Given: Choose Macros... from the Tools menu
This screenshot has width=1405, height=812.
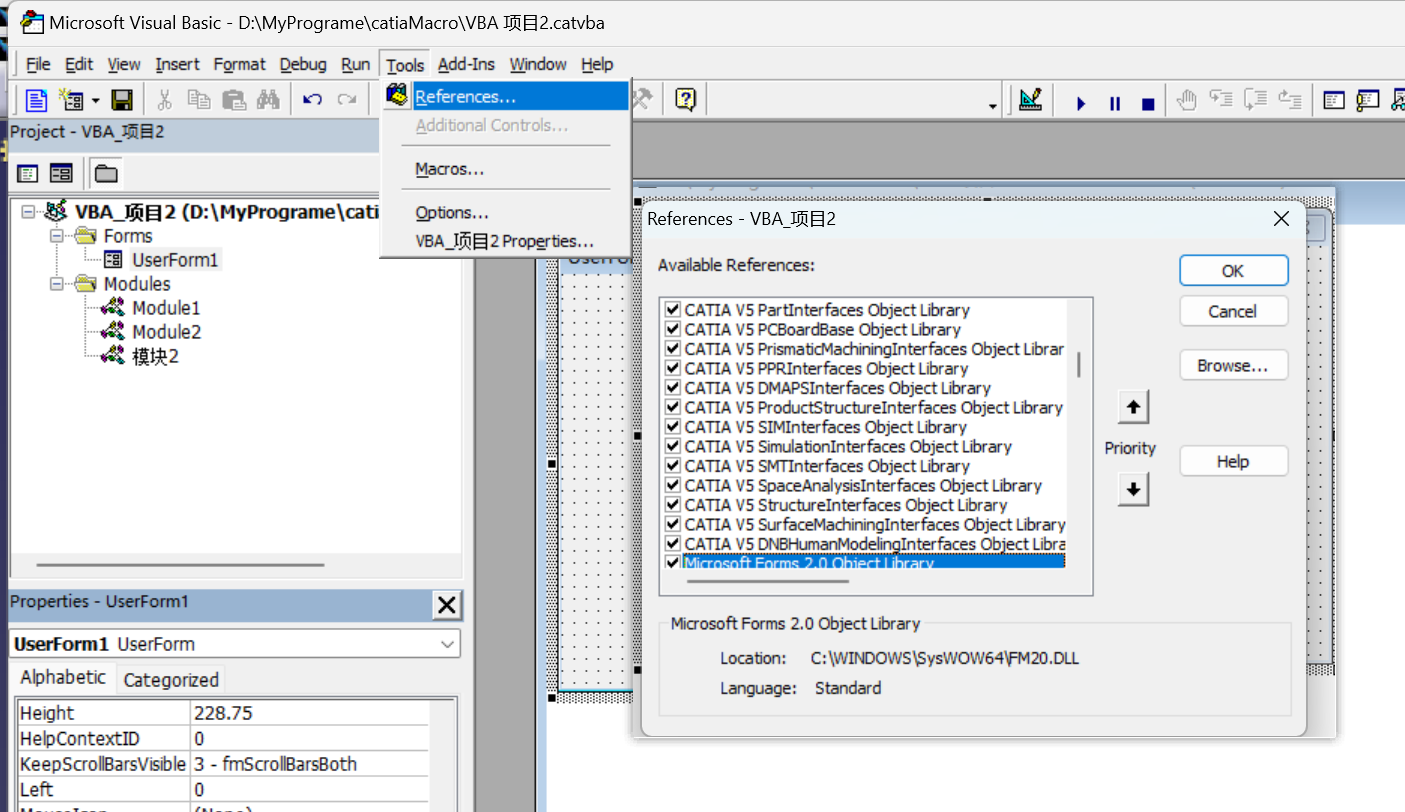Looking at the screenshot, I should tap(506, 169).
